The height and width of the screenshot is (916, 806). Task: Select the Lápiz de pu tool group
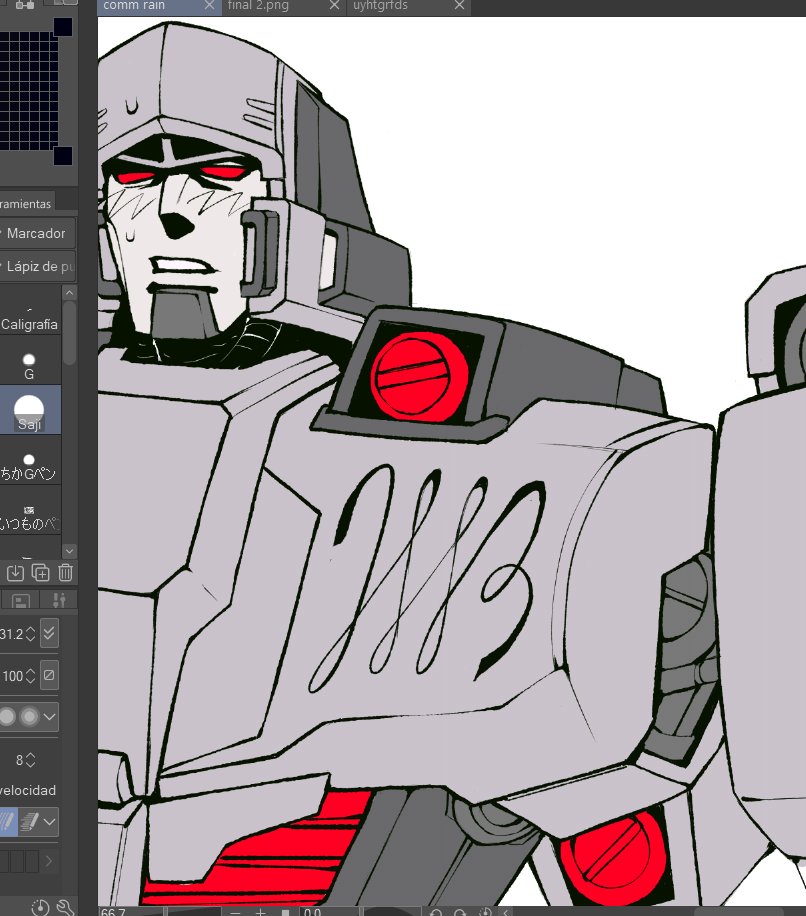37,266
